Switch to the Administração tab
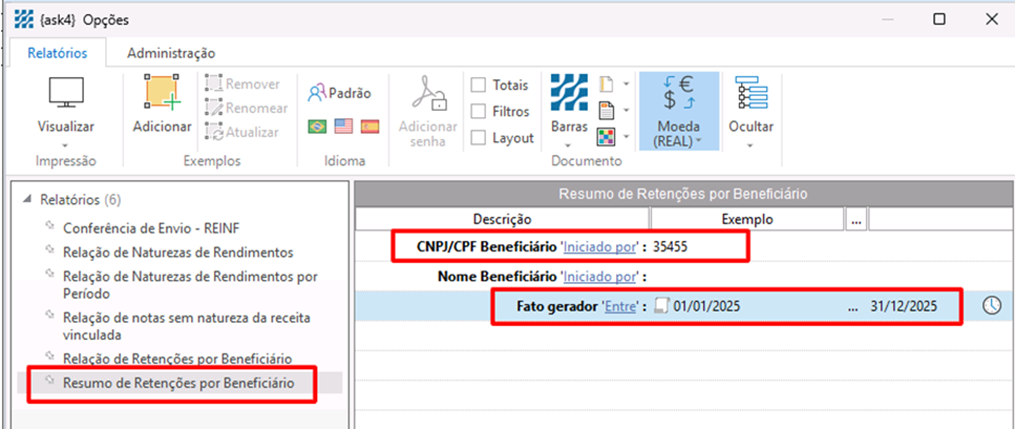Viewport: 1015px width, 429px height. click(x=171, y=53)
